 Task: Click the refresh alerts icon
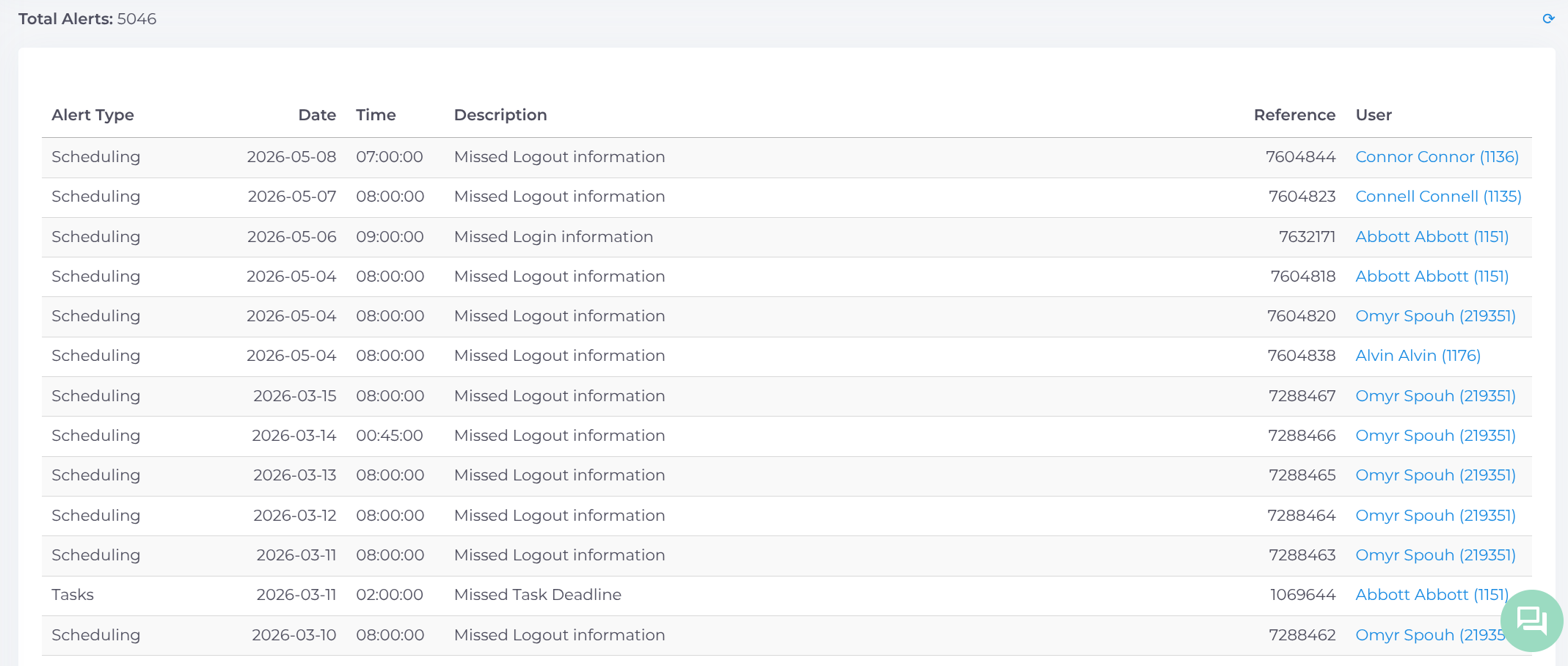click(1548, 18)
